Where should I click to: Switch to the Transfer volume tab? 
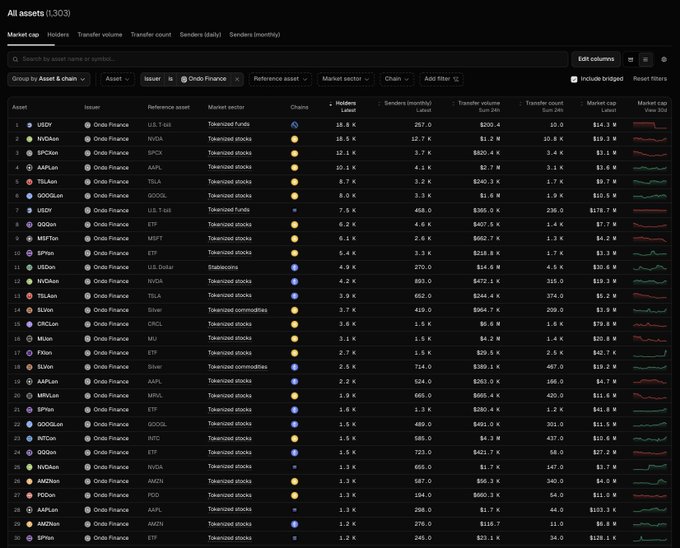coord(100,35)
